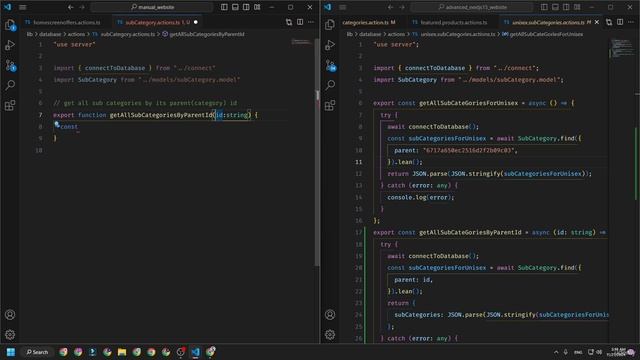
Task: Open Explorer in left VS Code window
Action: tap(10, 25)
